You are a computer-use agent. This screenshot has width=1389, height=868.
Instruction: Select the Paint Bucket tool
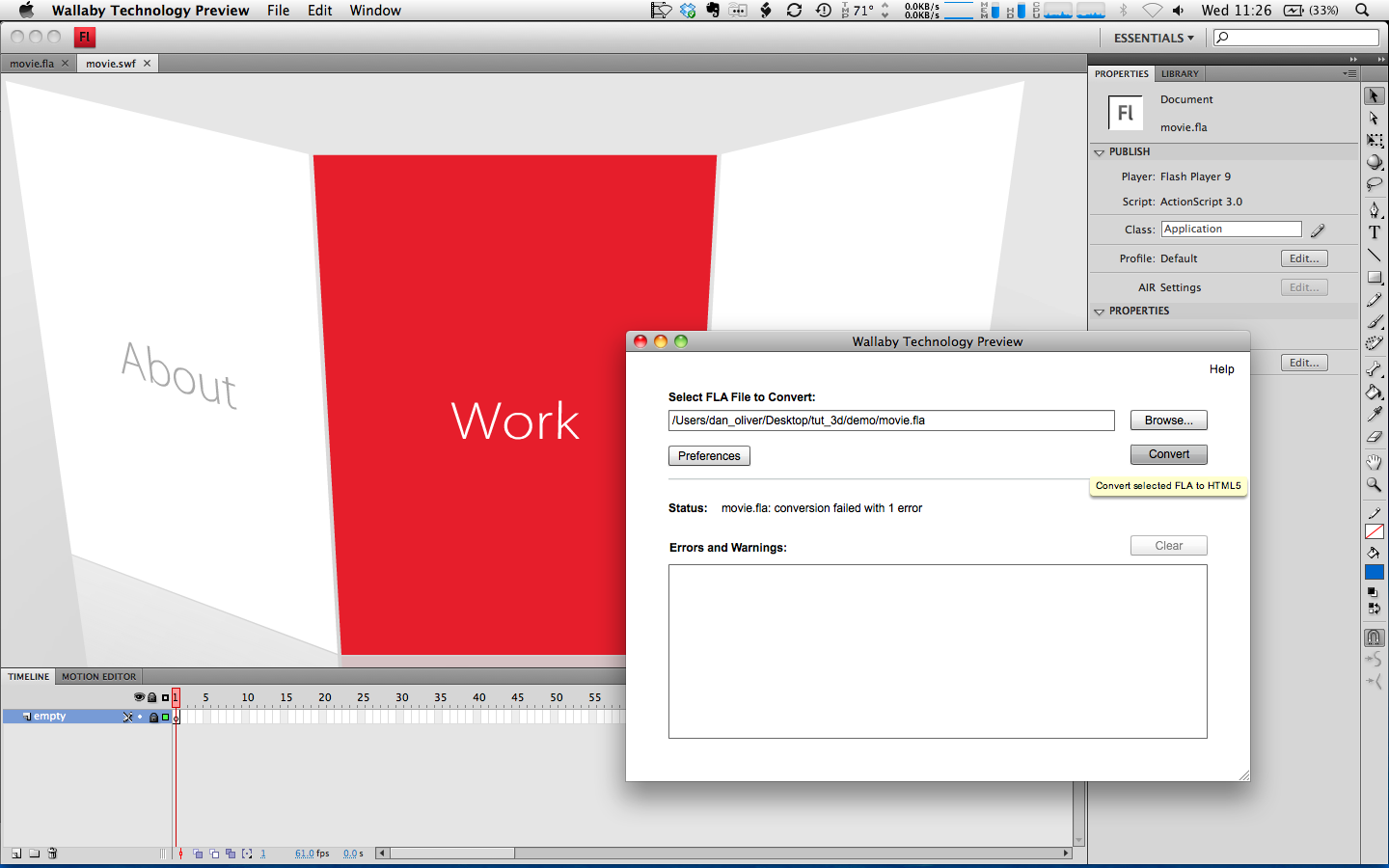(x=1374, y=392)
